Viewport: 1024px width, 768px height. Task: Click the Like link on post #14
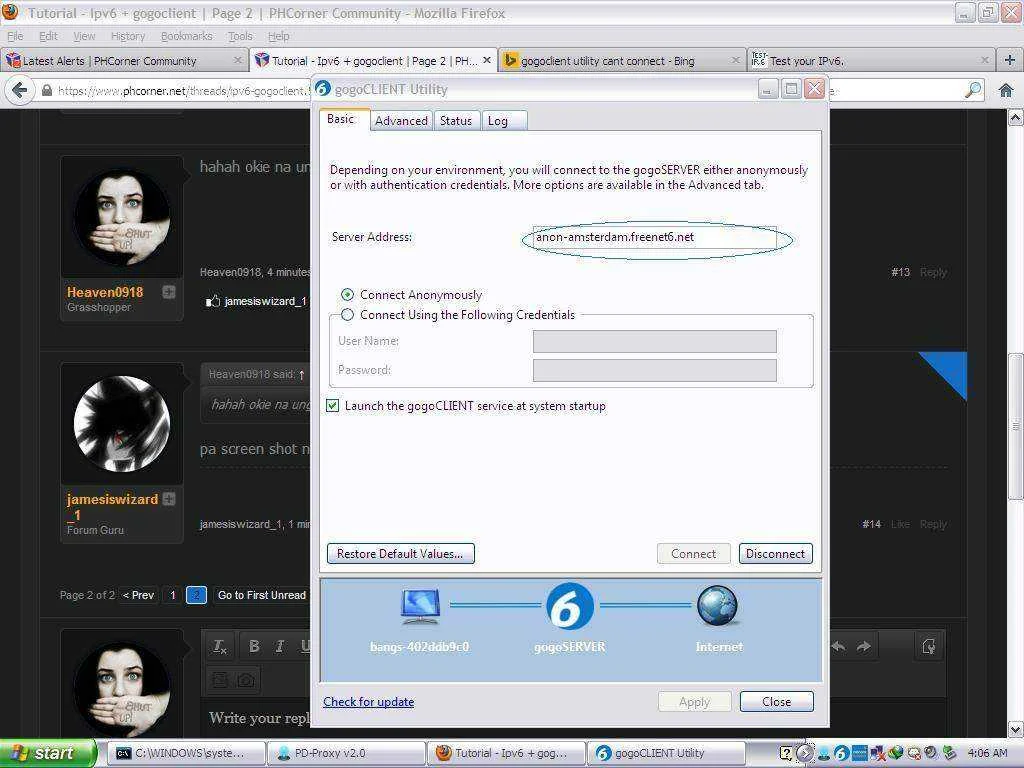click(900, 524)
